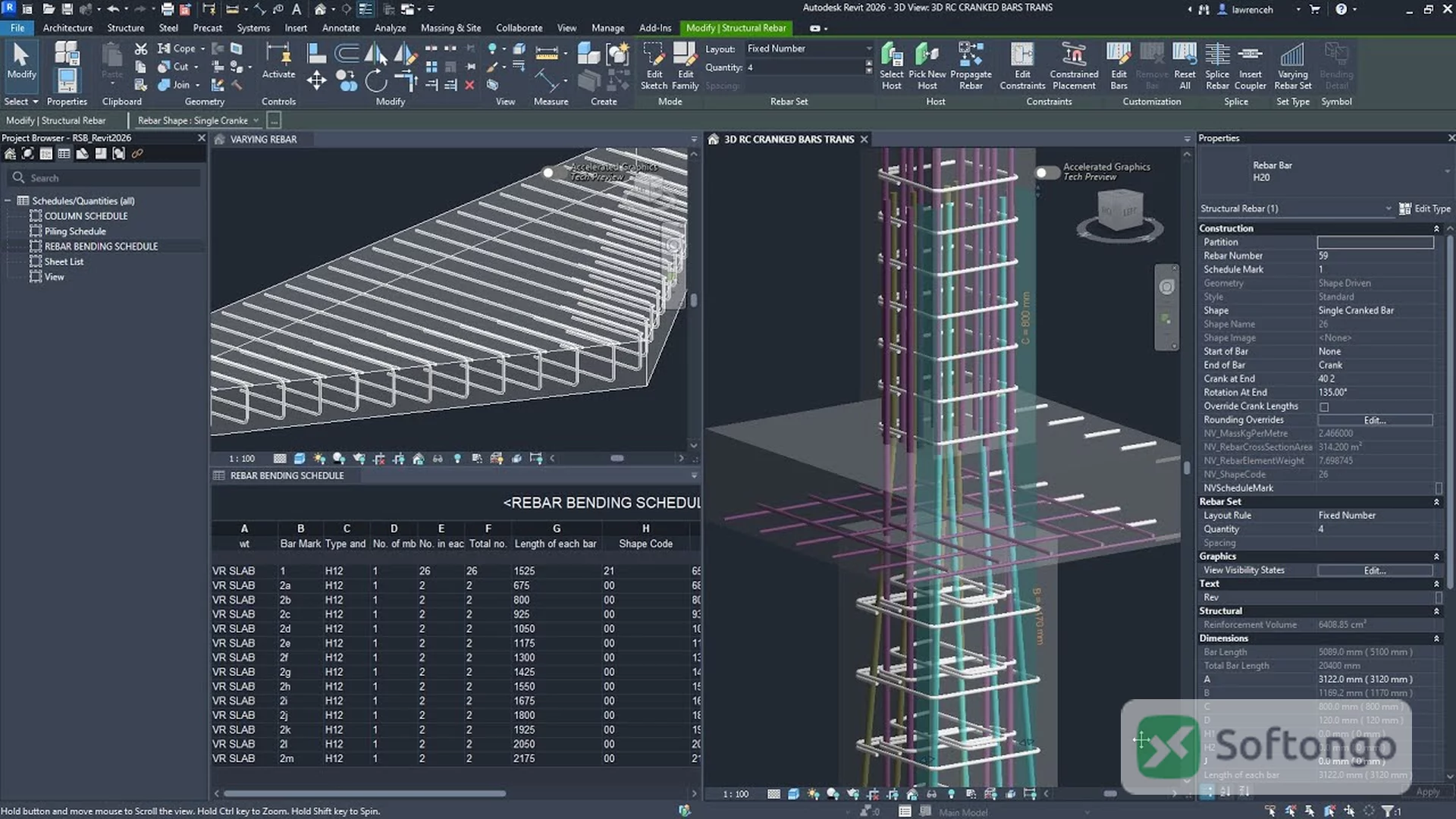Open the Annotate ribbon tab
The height and width of the screenshot is (819, 1456).
pos(340,28)
